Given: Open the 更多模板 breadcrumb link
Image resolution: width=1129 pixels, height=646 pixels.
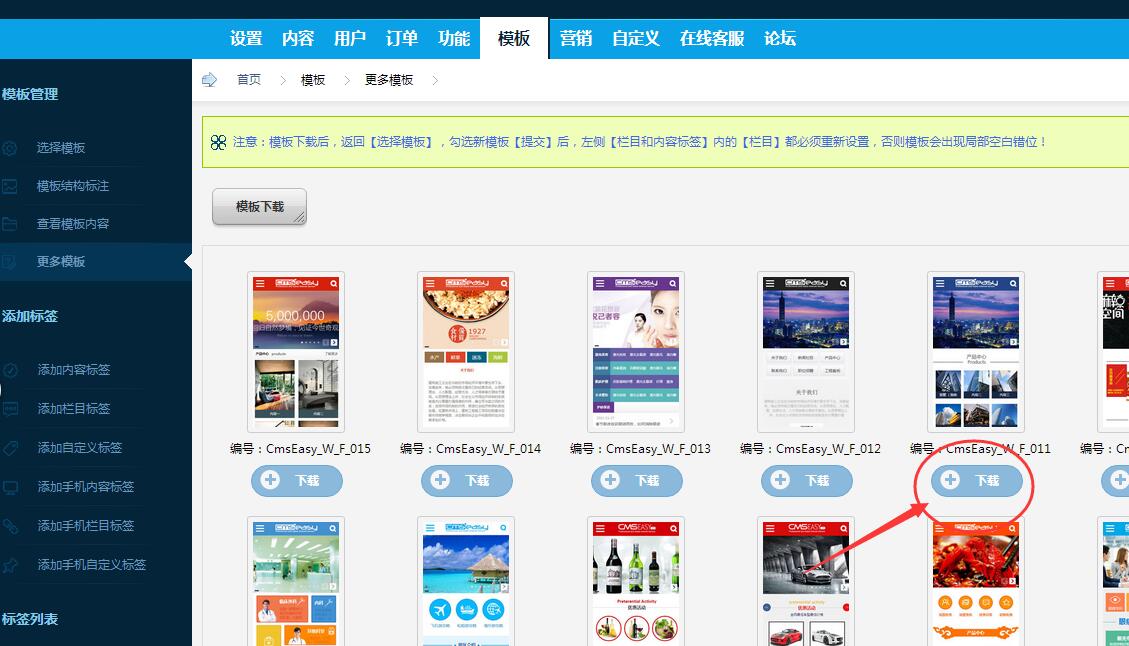Looking at the screenshot, I should (x=388, y=80).
